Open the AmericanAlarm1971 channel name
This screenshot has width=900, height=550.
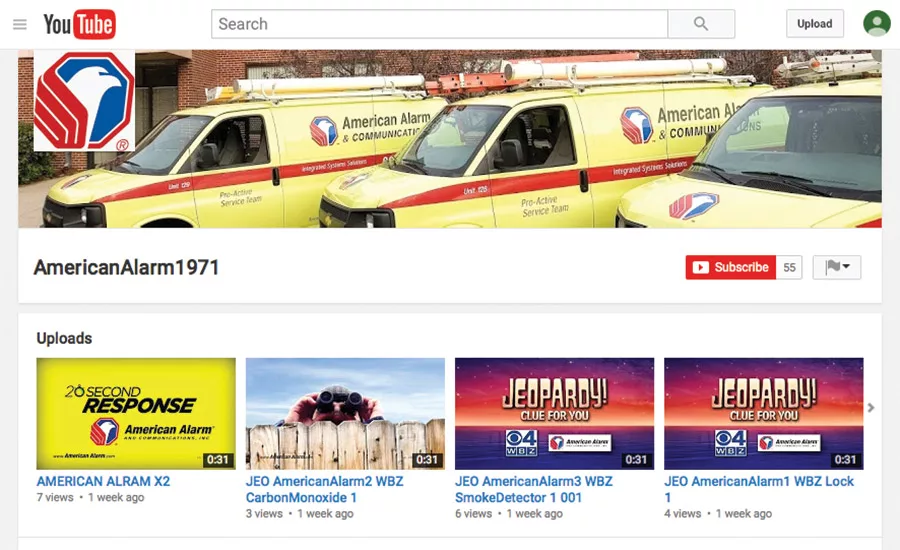tap(126, 268)
